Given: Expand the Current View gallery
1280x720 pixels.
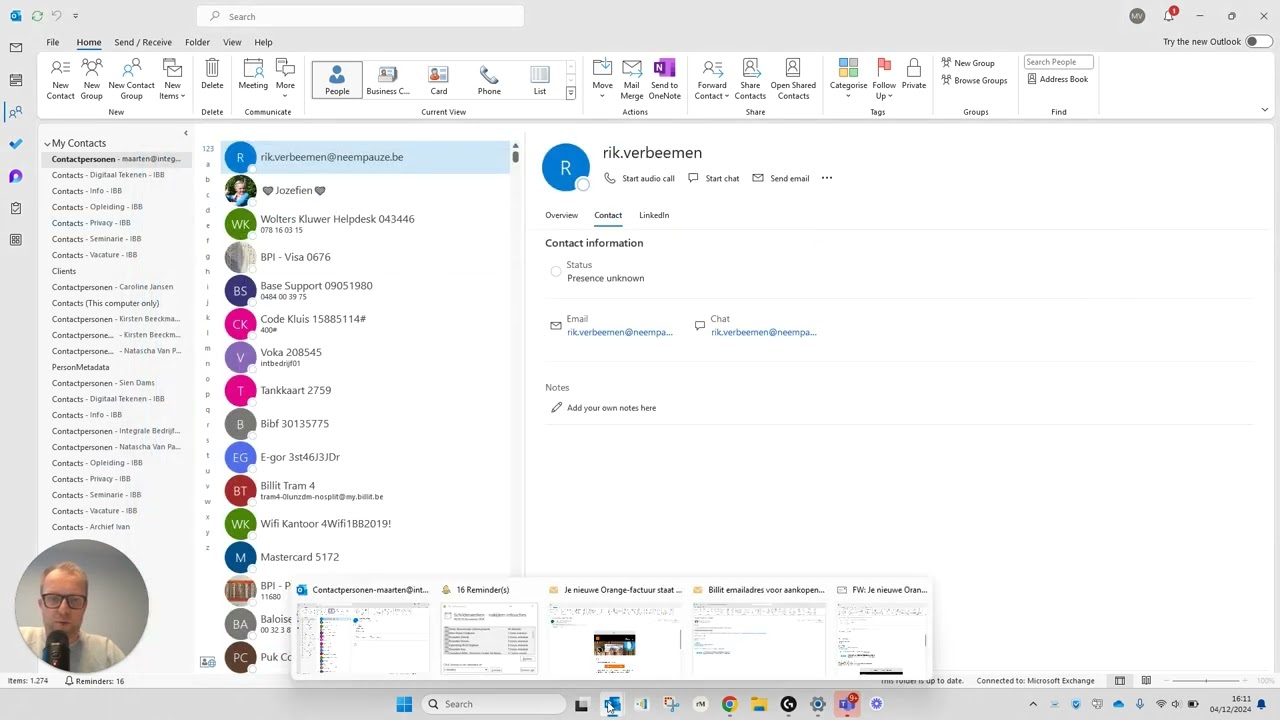Looking at the screenshot, I should 570,93.
